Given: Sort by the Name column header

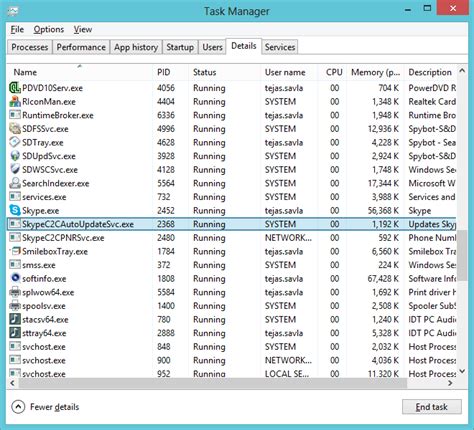Looking at the screenshot, I should point(80,72).
